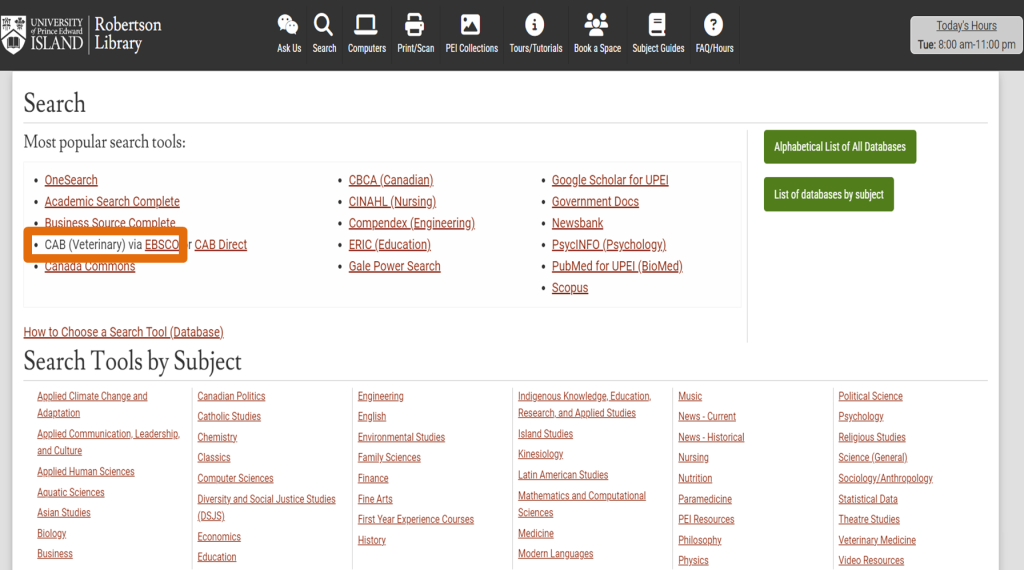Select Catholic Studies subject
This screenshot has width=1024, height=570.
(229, 417)
